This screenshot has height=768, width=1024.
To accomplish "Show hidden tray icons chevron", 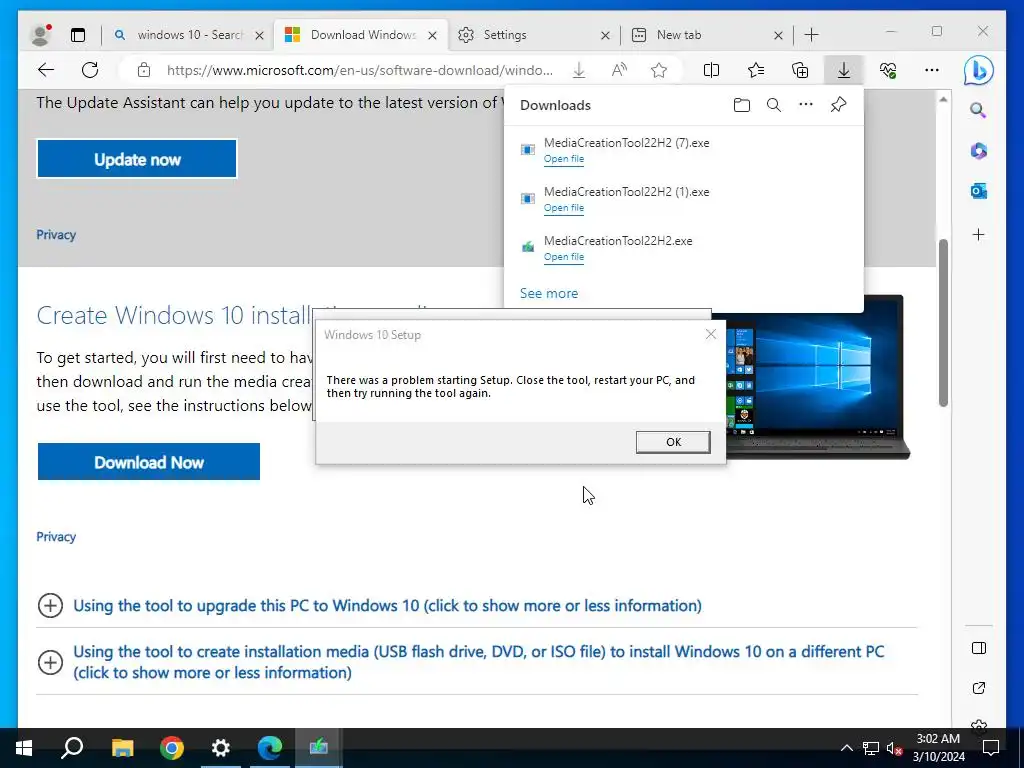I will (x=846, y=748).
